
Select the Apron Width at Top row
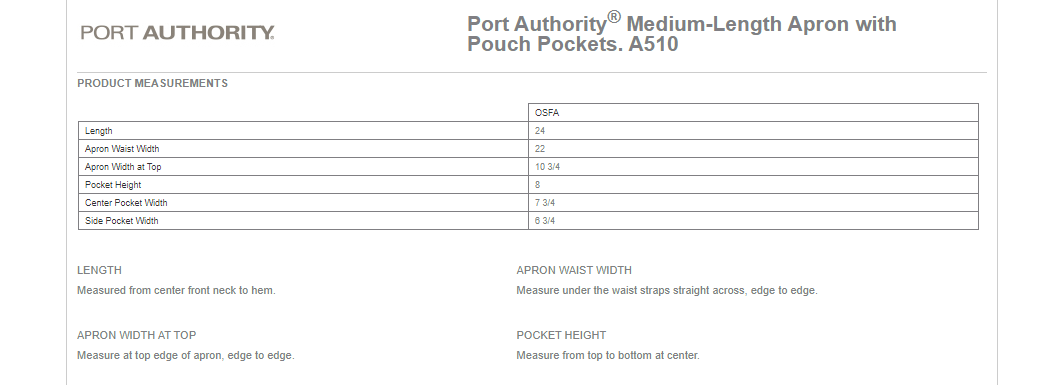click(x=528, y=167)
